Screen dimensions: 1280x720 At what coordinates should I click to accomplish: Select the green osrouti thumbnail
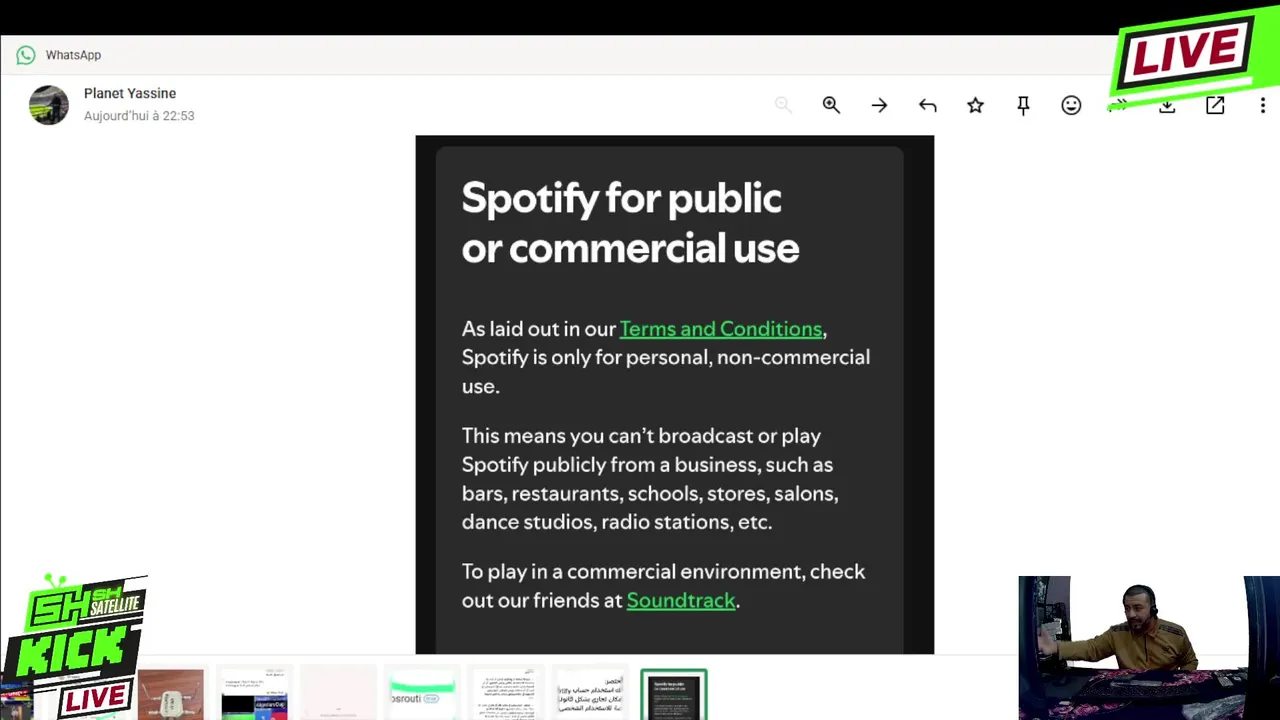pyautogui.click(x=422, y=694)
